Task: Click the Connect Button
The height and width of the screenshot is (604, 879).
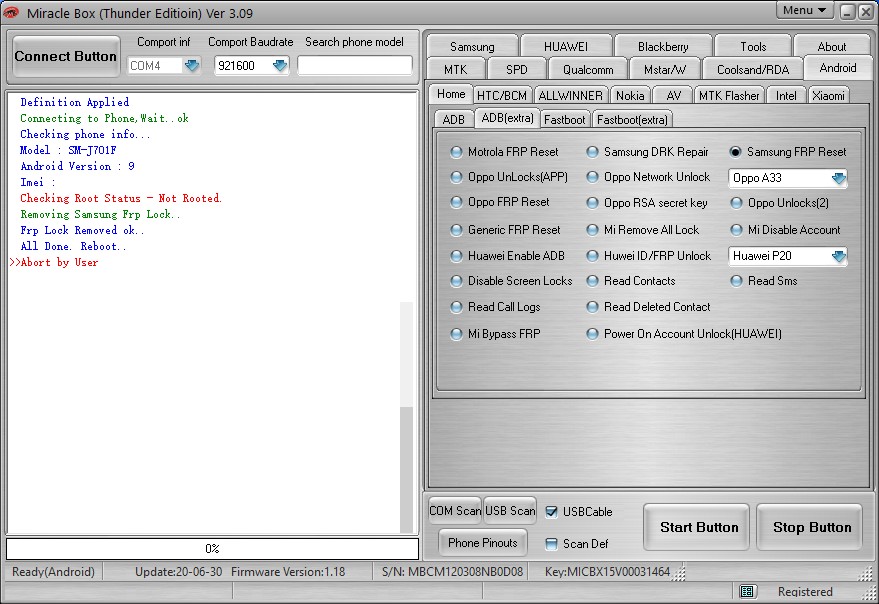Action: (x=66, y=56)
